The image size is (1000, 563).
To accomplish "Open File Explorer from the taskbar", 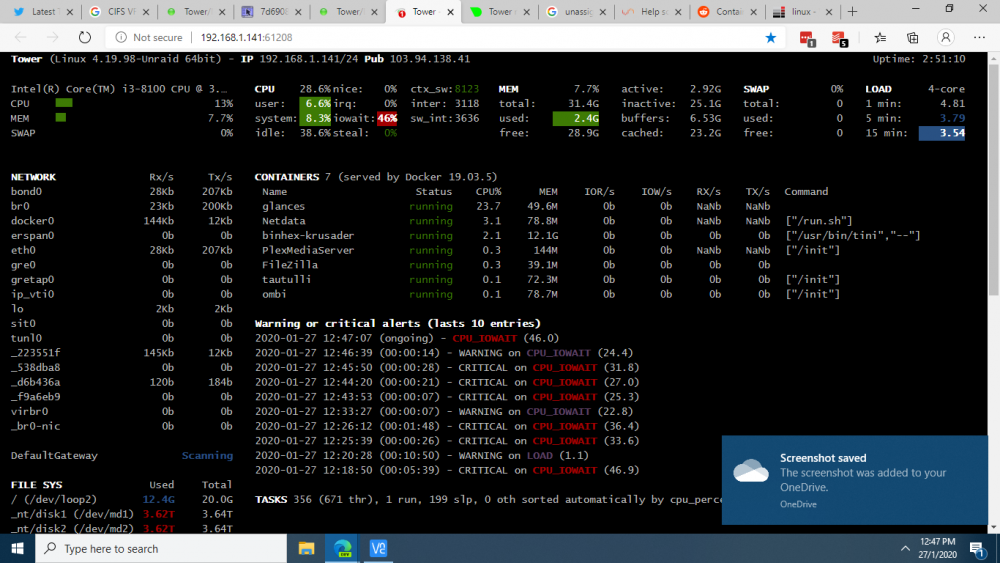I will point(306,548).
